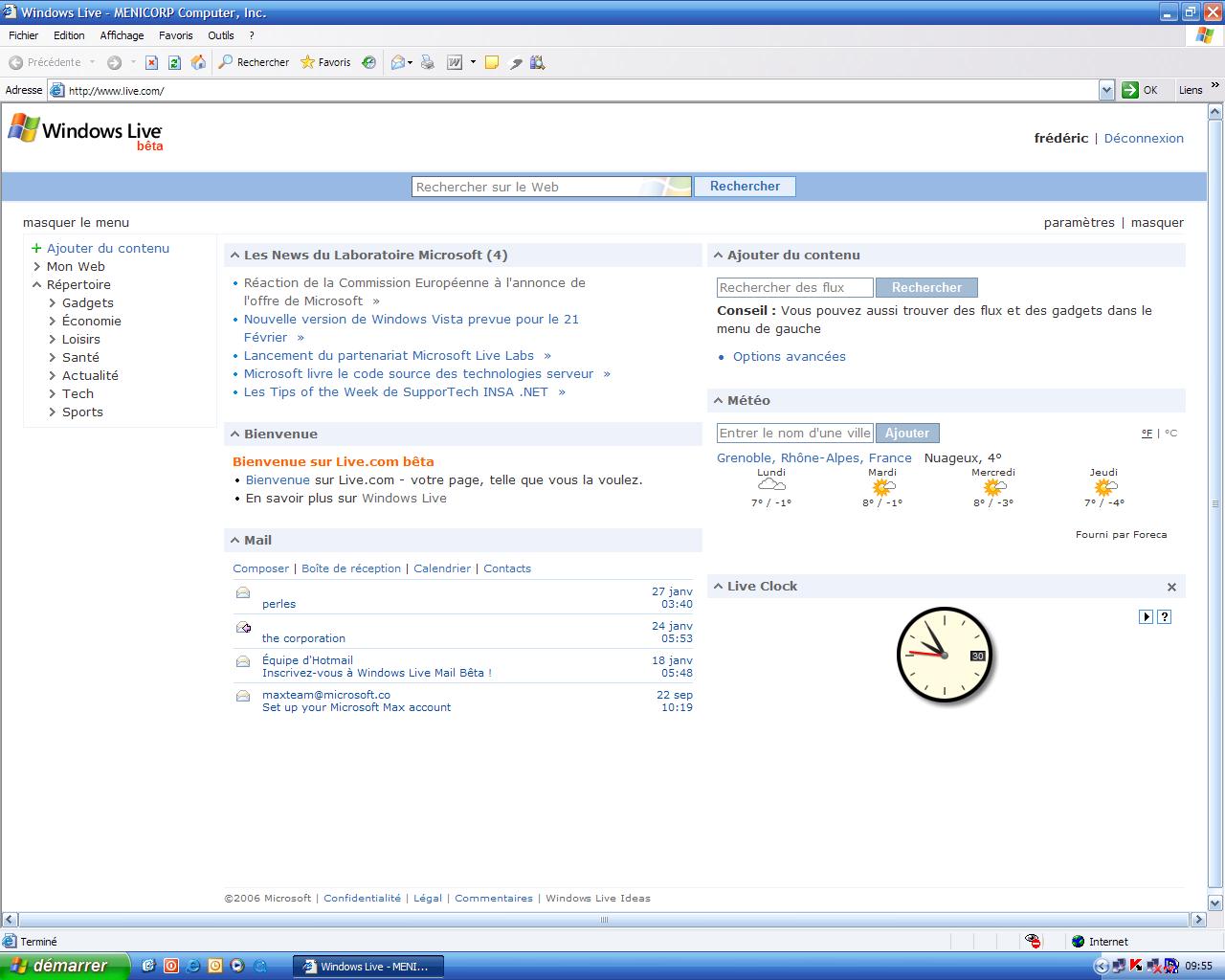This screenshot has height=980, width=1225.
Task: Click the Rechercher magnifier toolbar button
Action: tap(254, 62)
